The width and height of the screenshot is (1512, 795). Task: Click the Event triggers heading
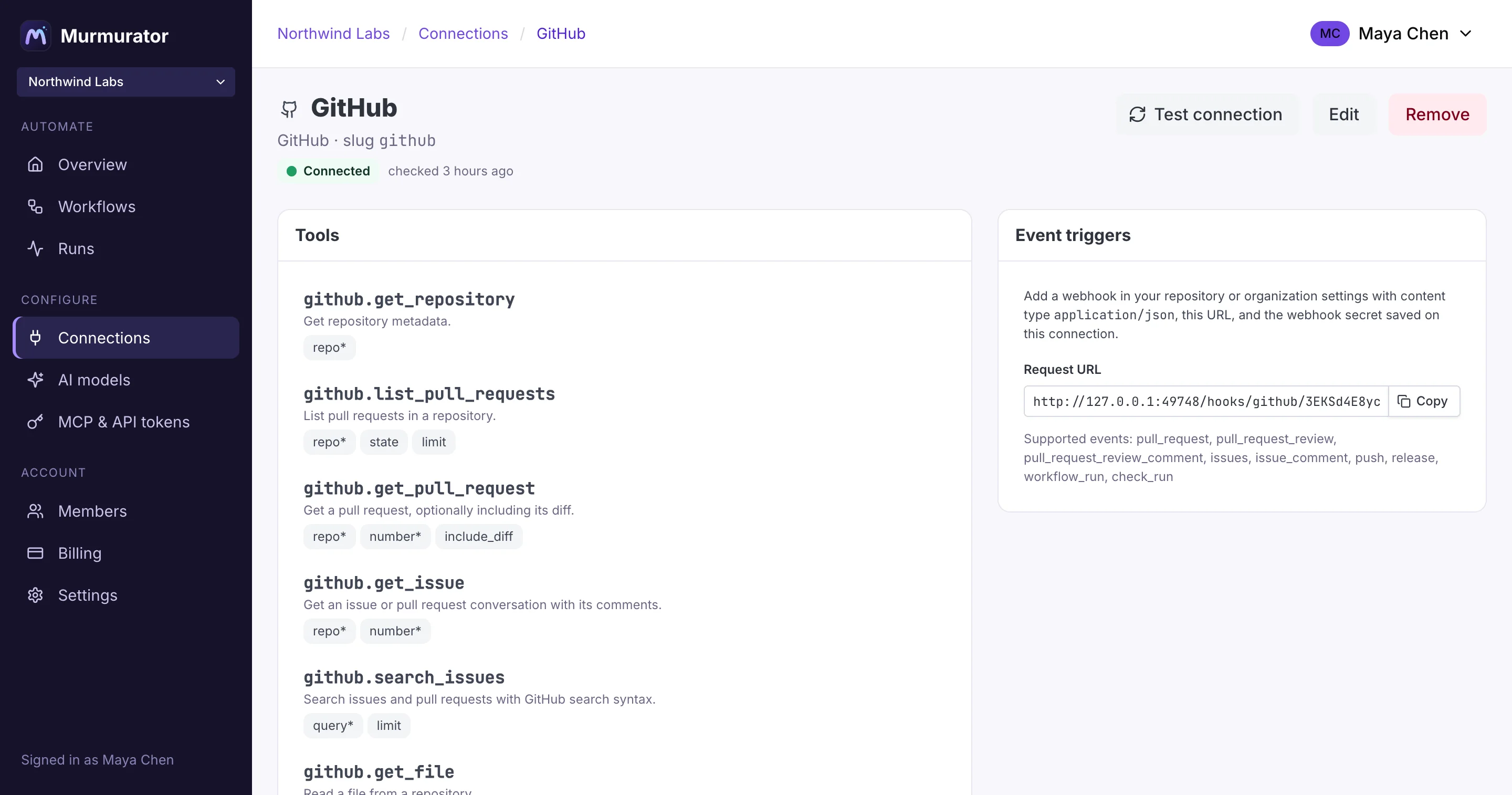(x=1073, y=235)
